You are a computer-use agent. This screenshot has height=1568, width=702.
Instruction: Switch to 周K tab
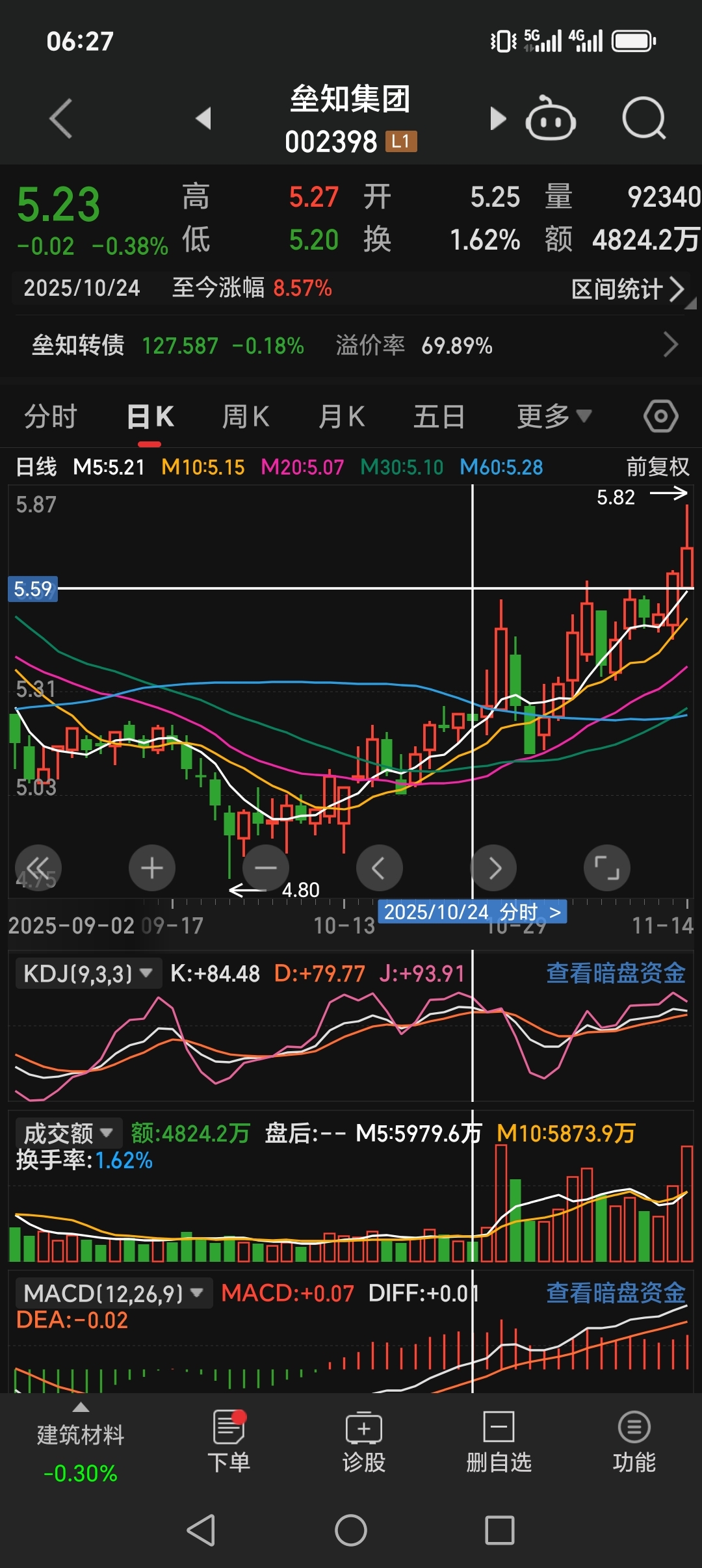point(246,416)
